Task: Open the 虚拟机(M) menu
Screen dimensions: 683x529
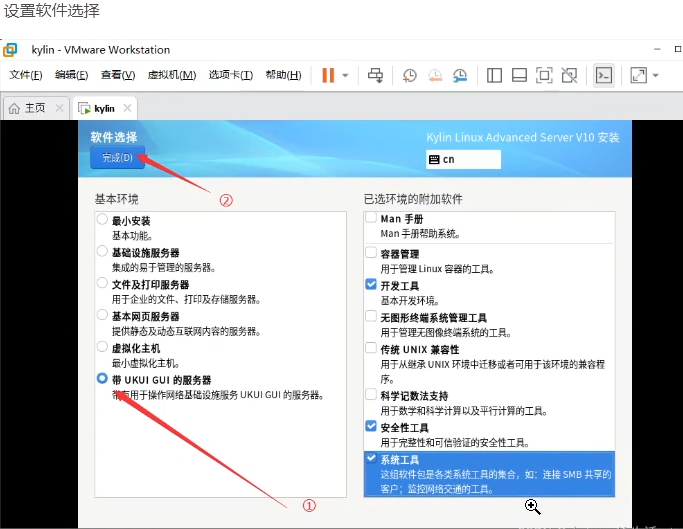Action: (172, 75)
